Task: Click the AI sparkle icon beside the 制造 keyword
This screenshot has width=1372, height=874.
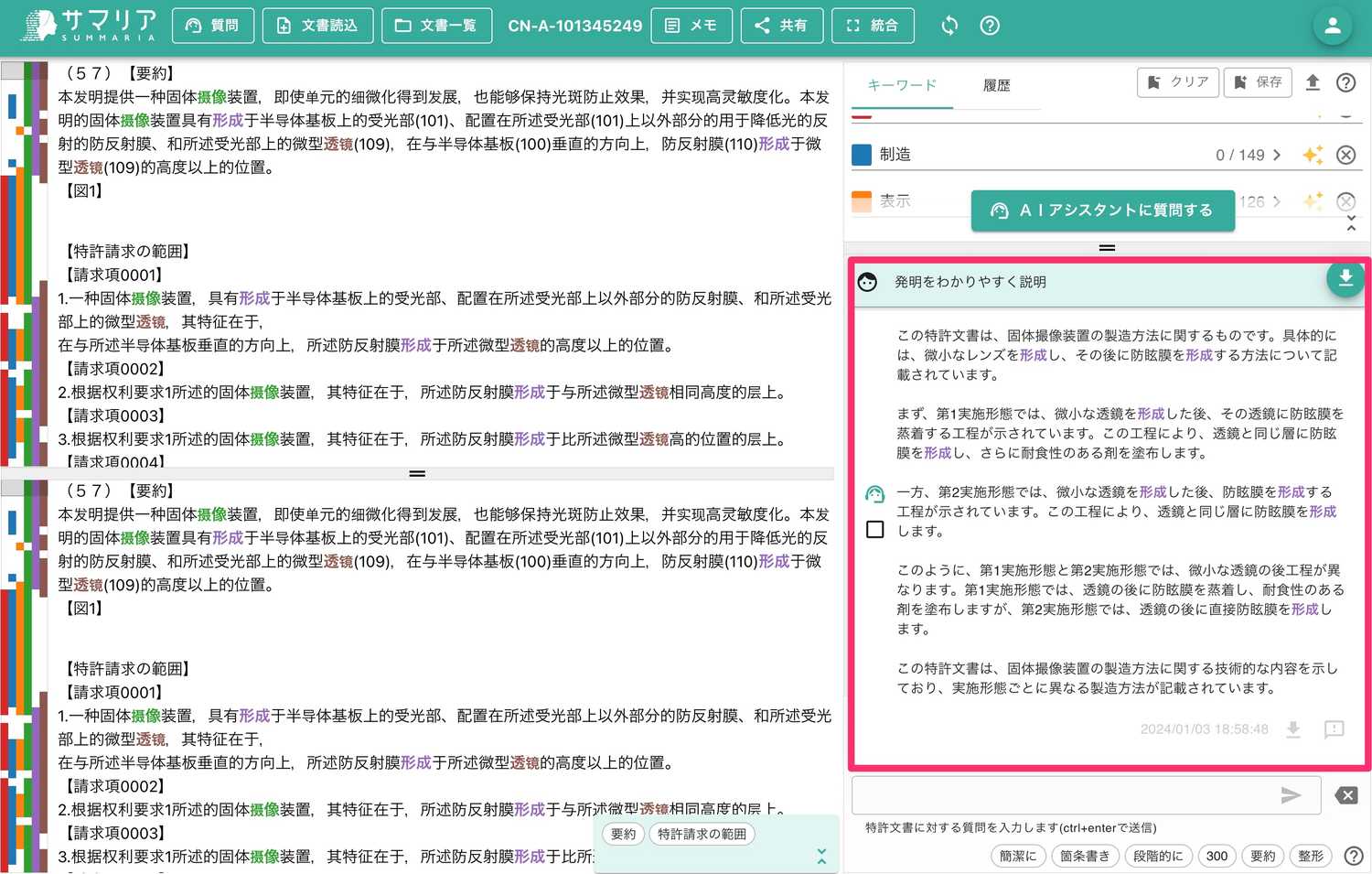Action: pyautogui.click(x=1313, y=155)
